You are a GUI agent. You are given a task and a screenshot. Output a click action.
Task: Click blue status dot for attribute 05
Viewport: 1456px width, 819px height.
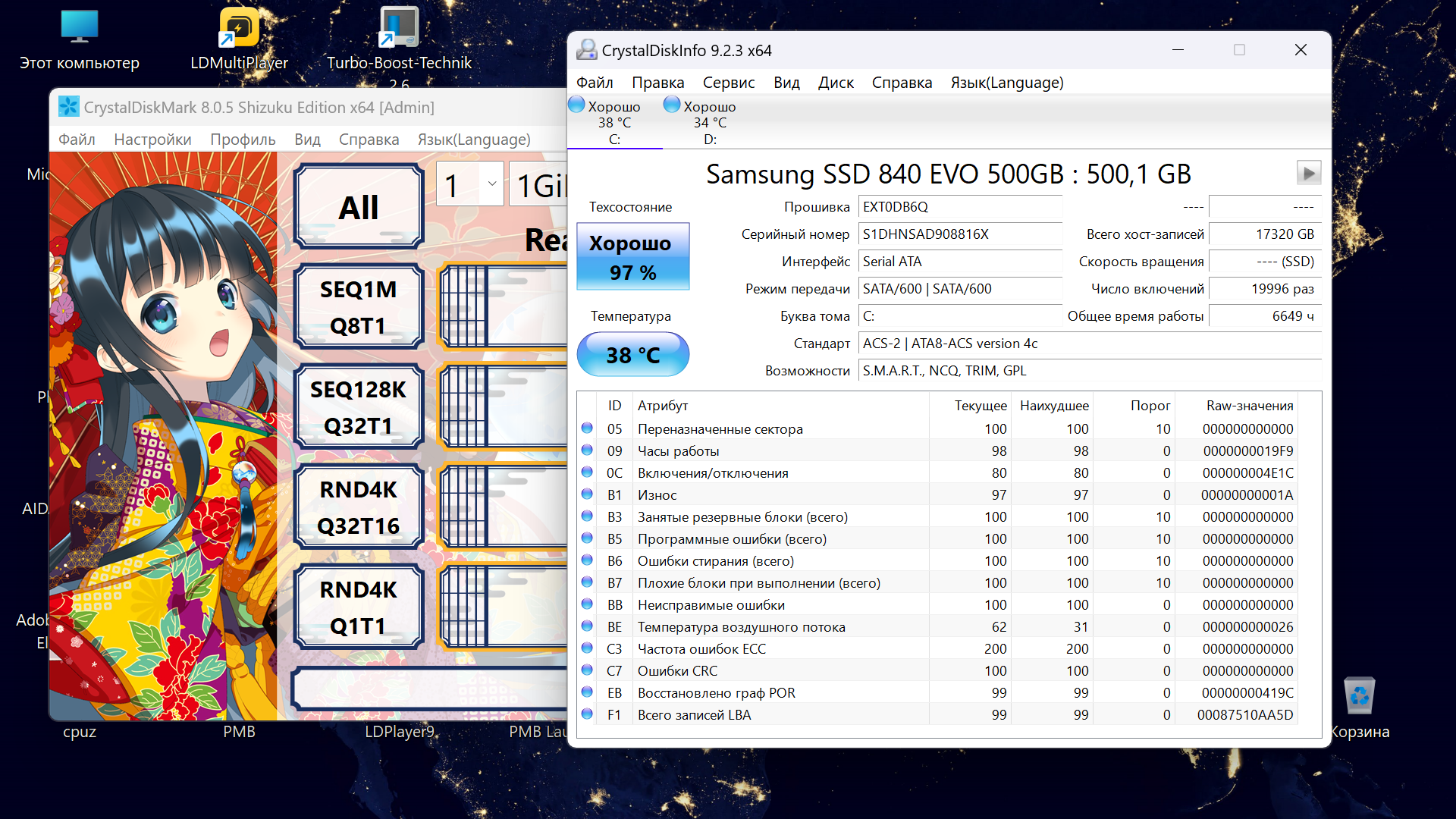pos(587,428)
